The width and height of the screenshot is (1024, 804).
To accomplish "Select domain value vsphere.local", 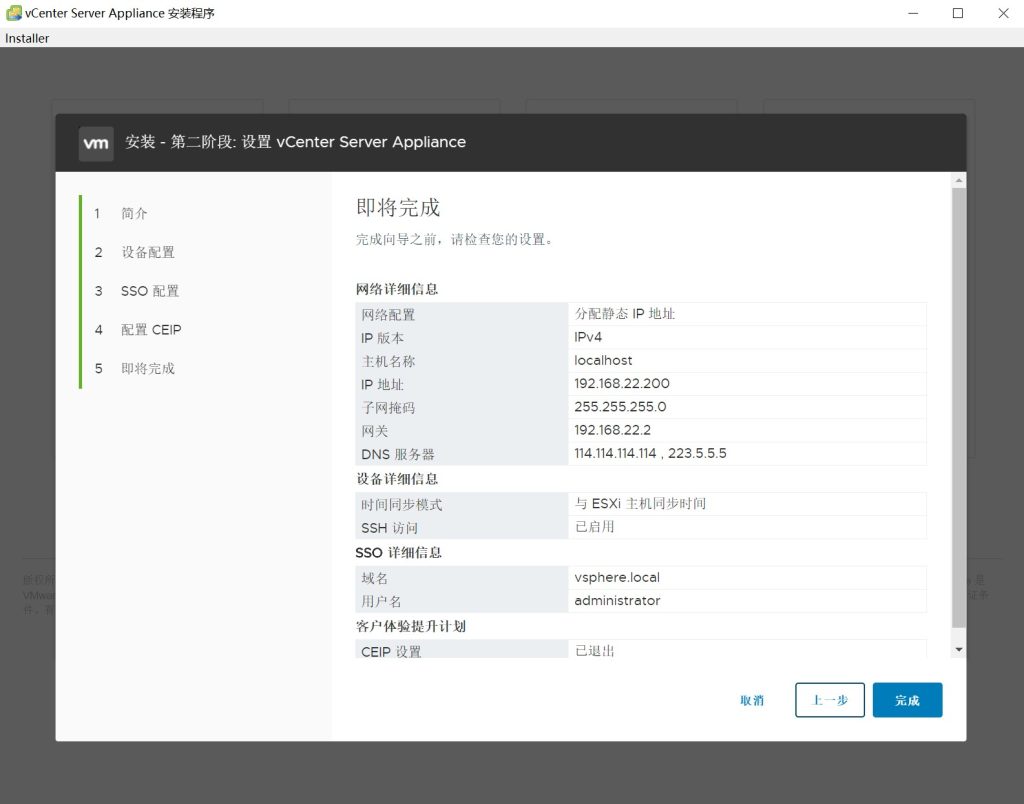I will click(x=616, y=577).
